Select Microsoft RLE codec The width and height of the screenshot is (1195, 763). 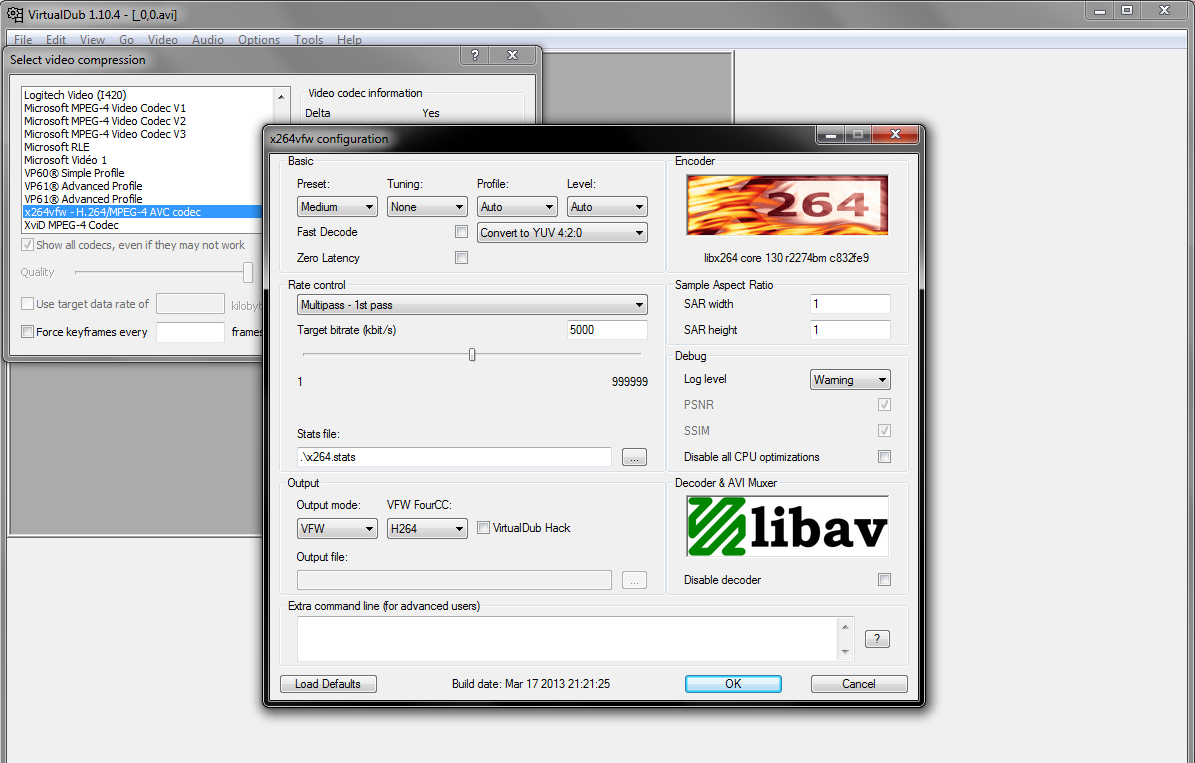56,146
